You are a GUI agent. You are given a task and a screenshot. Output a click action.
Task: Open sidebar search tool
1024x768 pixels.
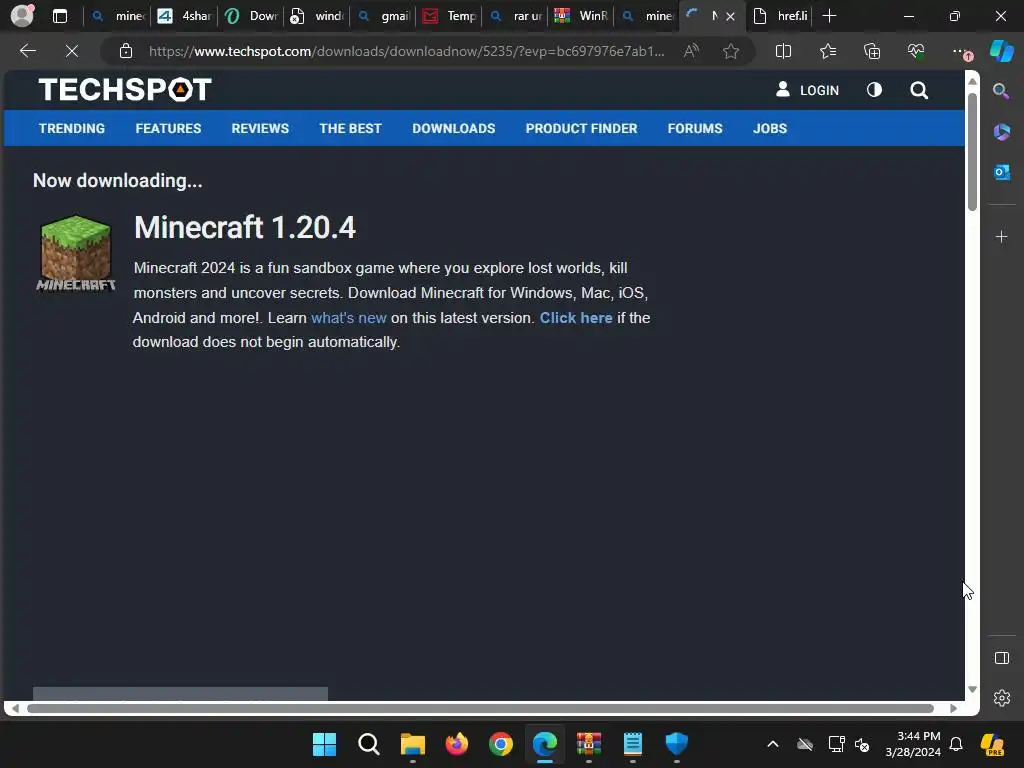tap(1001, 91)
